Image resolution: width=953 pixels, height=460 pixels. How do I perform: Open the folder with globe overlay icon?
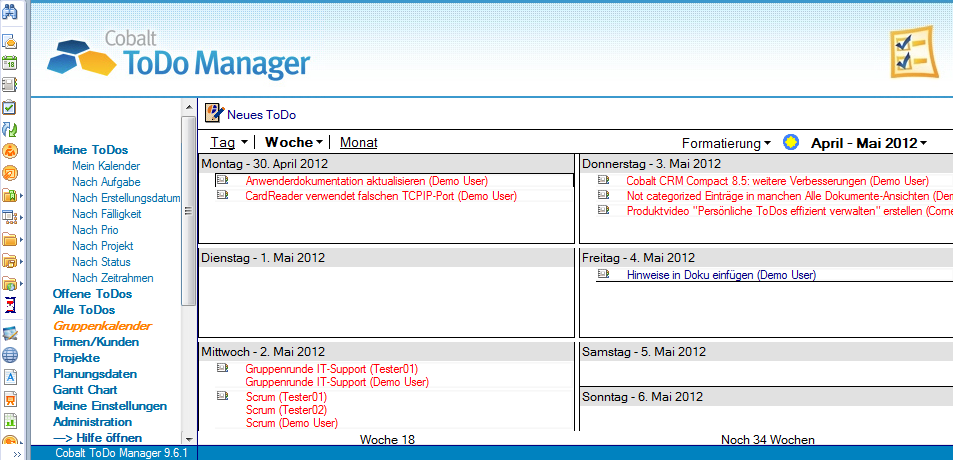[10, 283]
